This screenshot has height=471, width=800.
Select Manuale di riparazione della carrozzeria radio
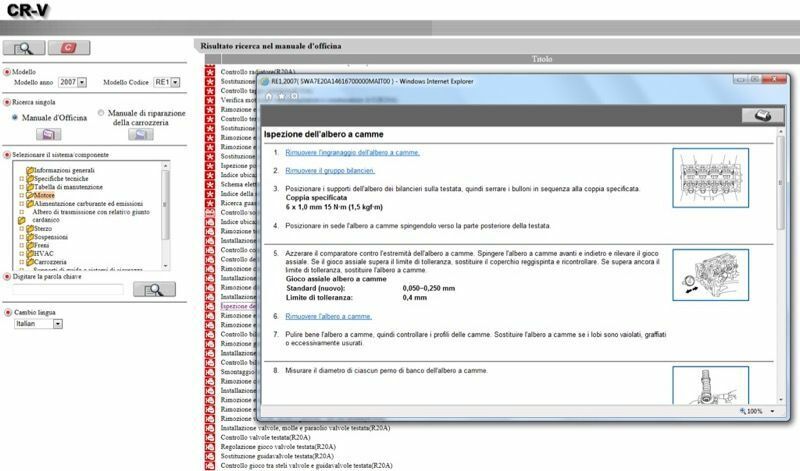pos(101,114)
